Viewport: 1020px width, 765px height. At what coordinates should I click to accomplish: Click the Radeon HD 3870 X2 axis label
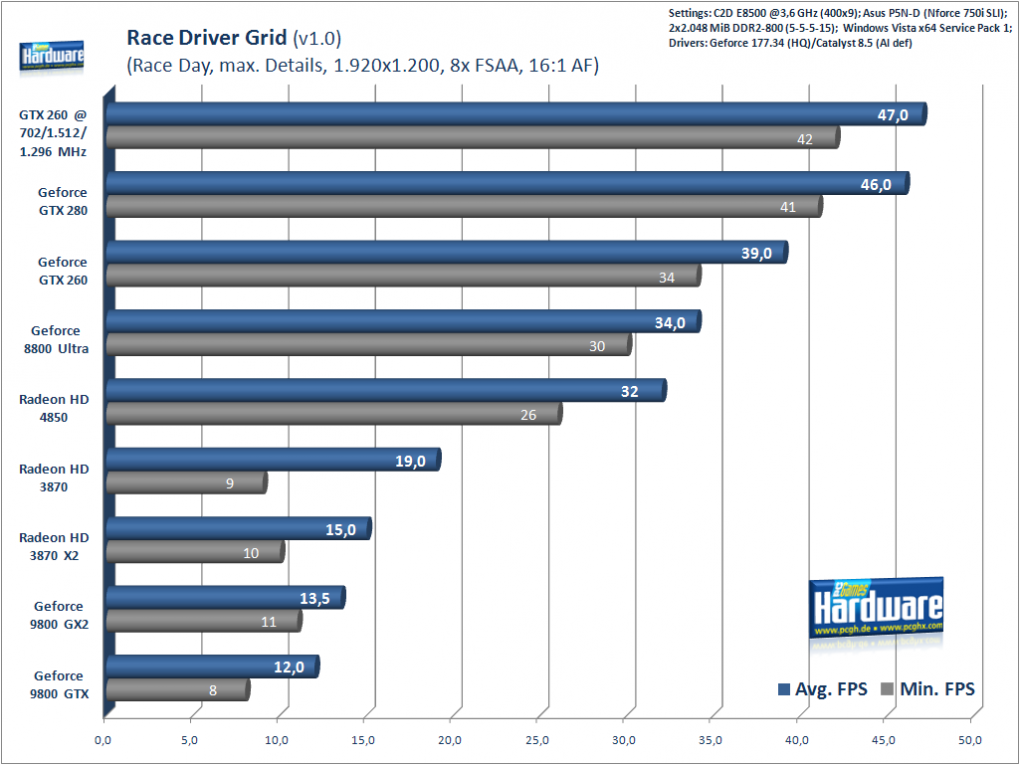pyautogui.click(x=53, y=546)
